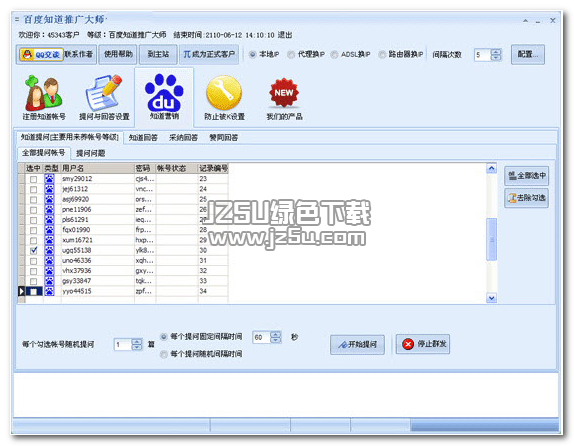Image resolution: width=574 pixels, height=446 pixels.
Task: Switch to the 赞同回答 tab
Action: (x=223, y=138)
